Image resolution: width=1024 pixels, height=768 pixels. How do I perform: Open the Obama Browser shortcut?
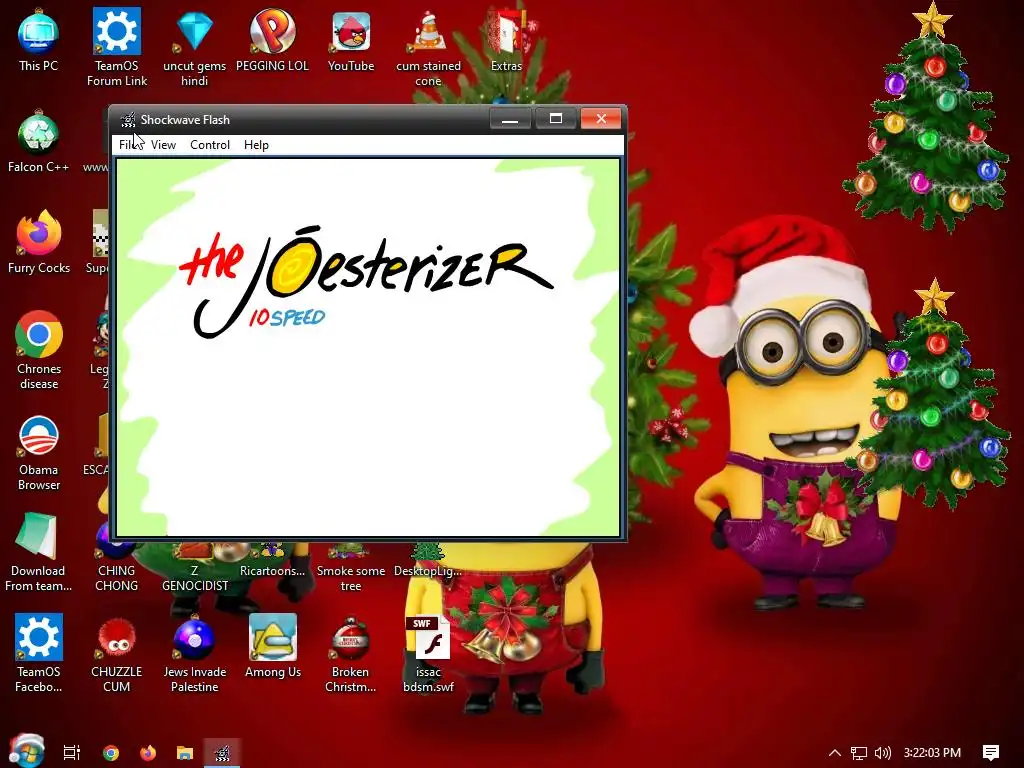[x=39, y=452]
